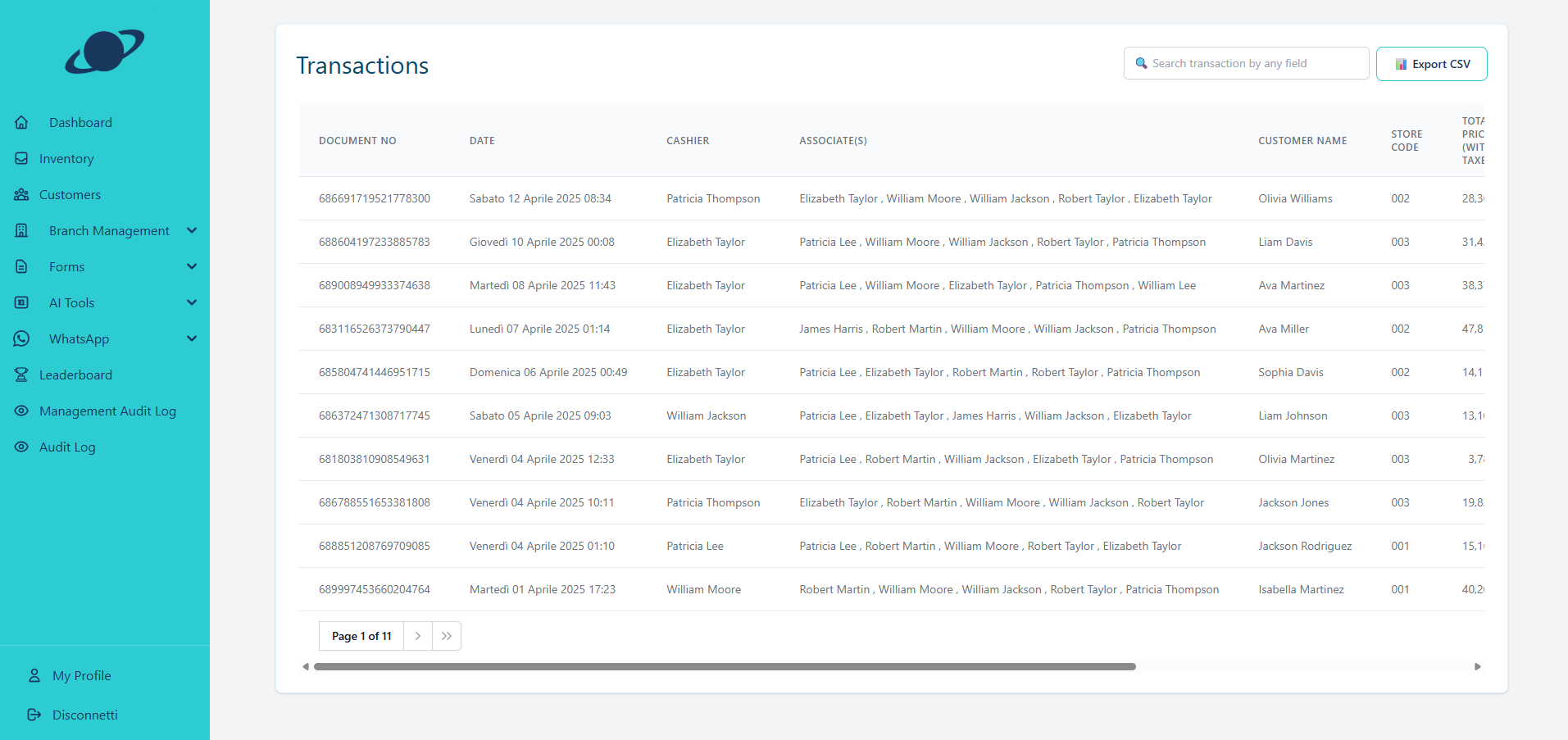Click the Leaderboard trophy icon
The height and width of the screenshot is (740, 1568).
[x=22, y=375]
